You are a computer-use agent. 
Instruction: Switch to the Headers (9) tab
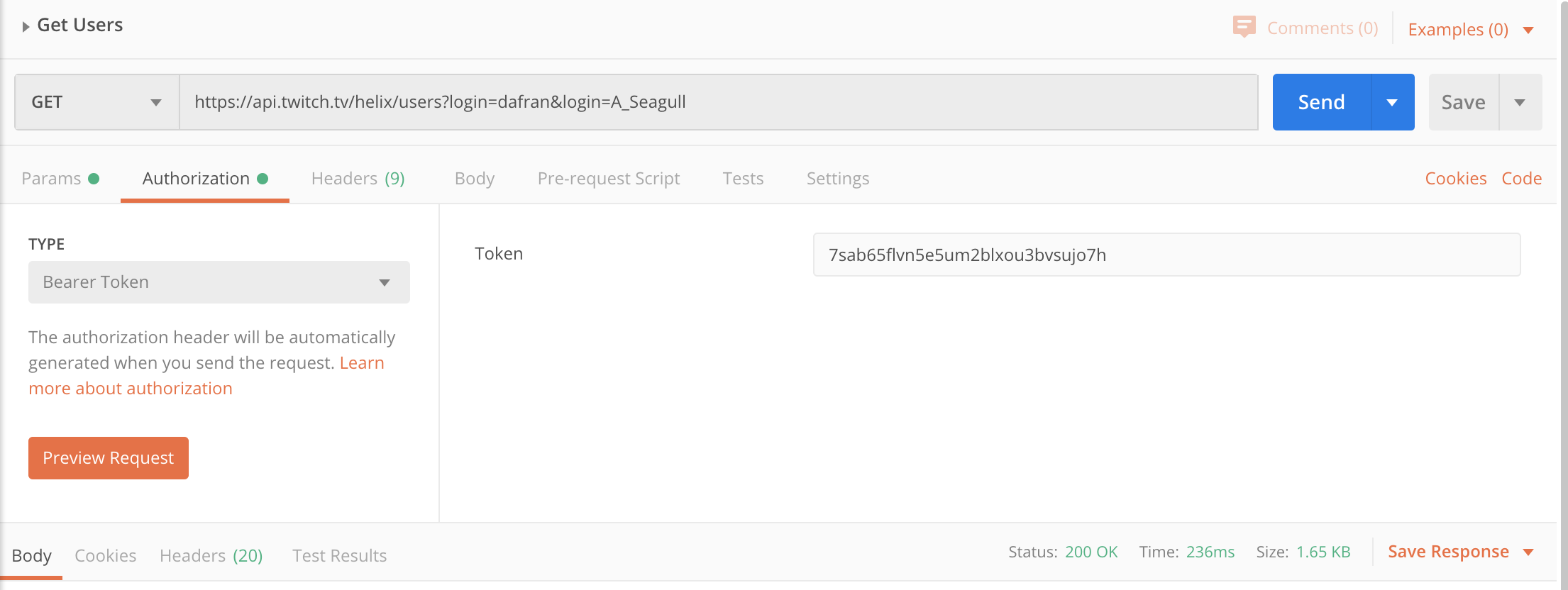click(358, 179)
